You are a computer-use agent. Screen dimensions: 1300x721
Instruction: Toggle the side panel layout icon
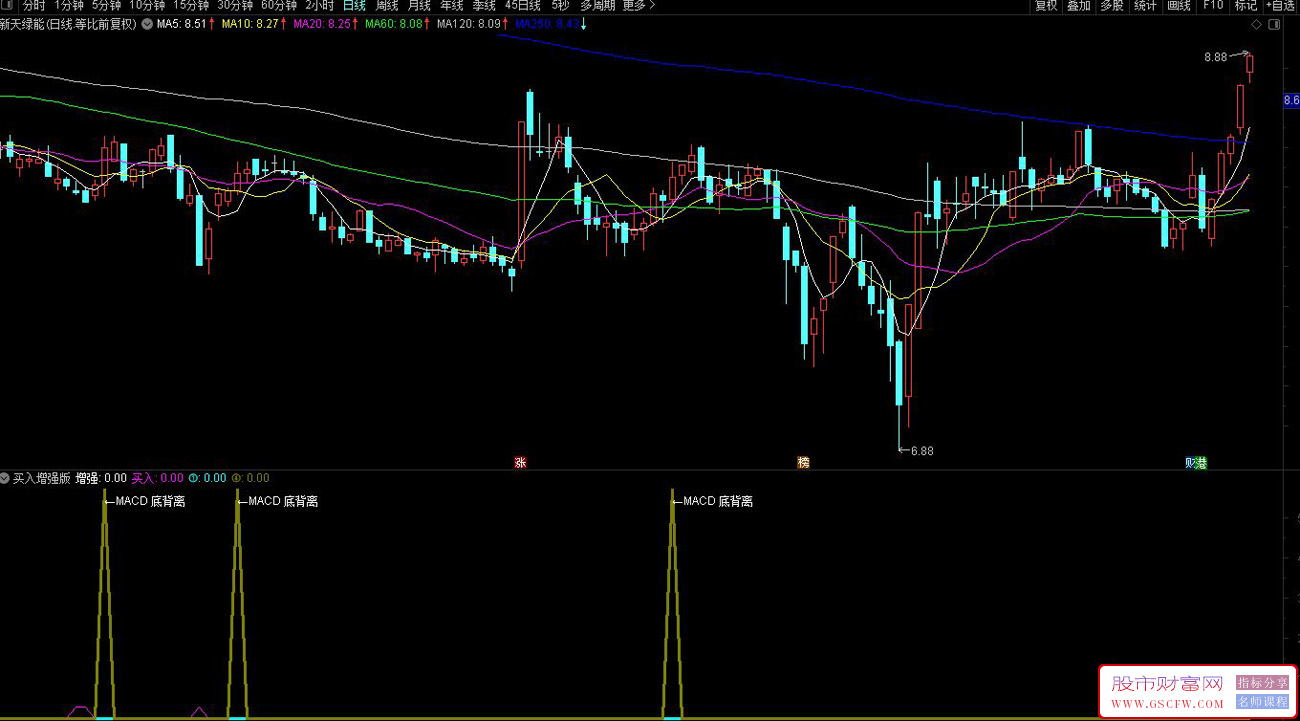[1273, 25]
